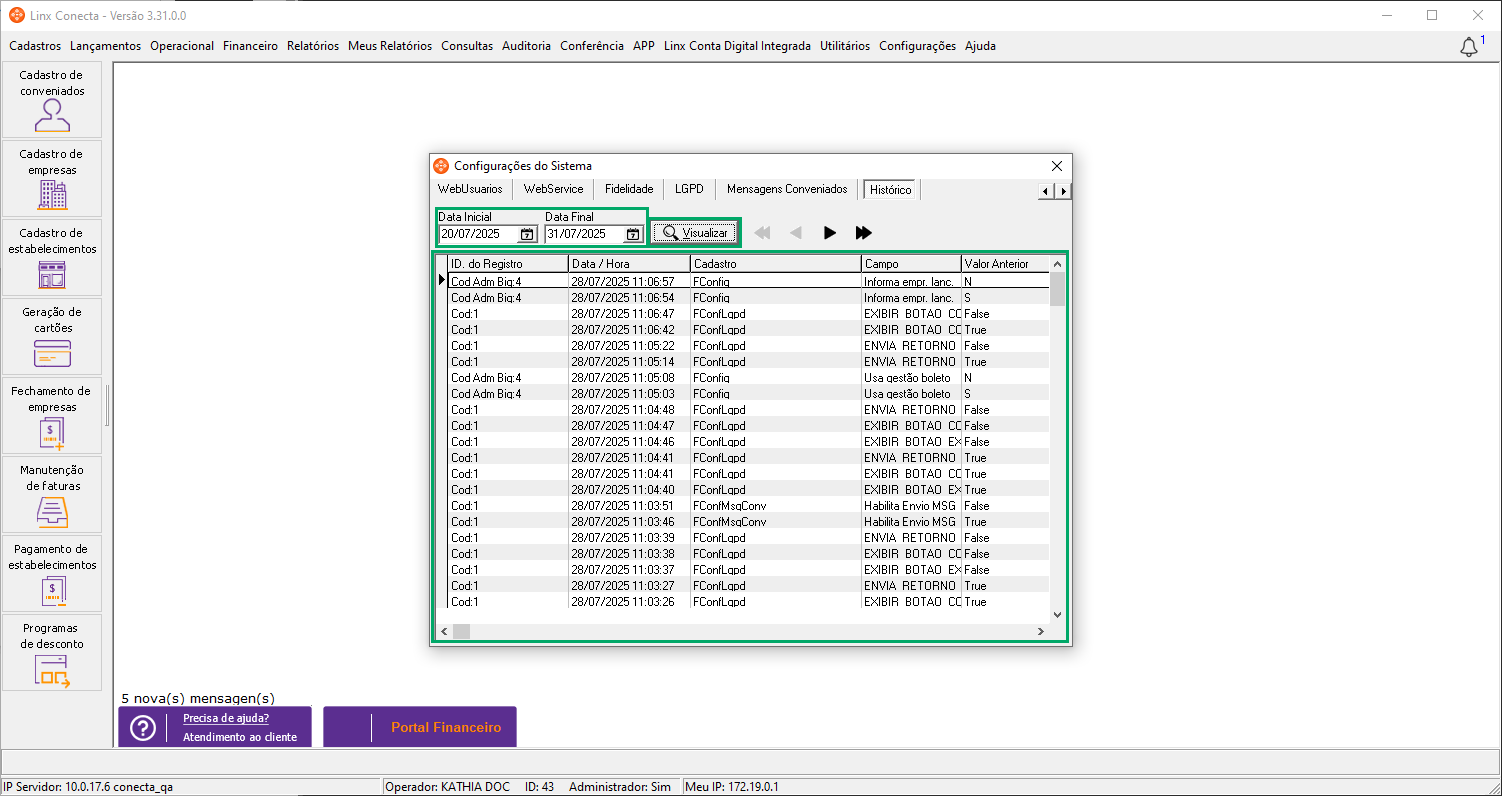Click the 28/07/2025 11:04:48 cell
The width and height of the screenshot is (1502, 796).
point(629,410)
